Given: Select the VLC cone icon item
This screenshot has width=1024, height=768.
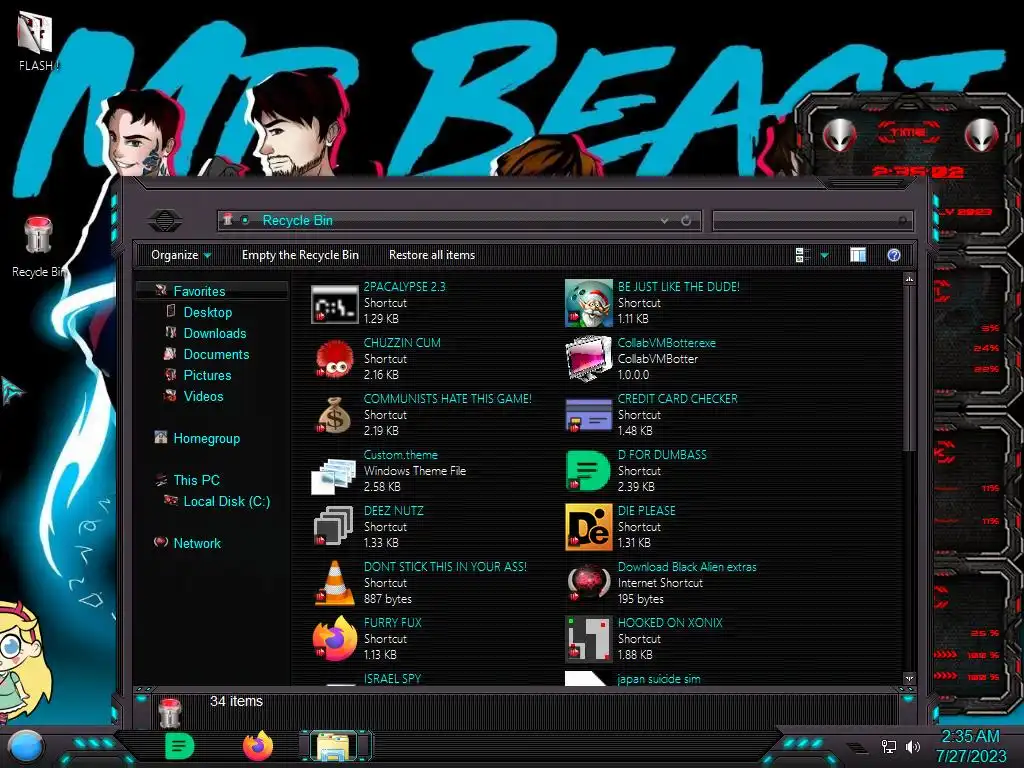Looking at the screenshot, I should click(x=334, y=583).
